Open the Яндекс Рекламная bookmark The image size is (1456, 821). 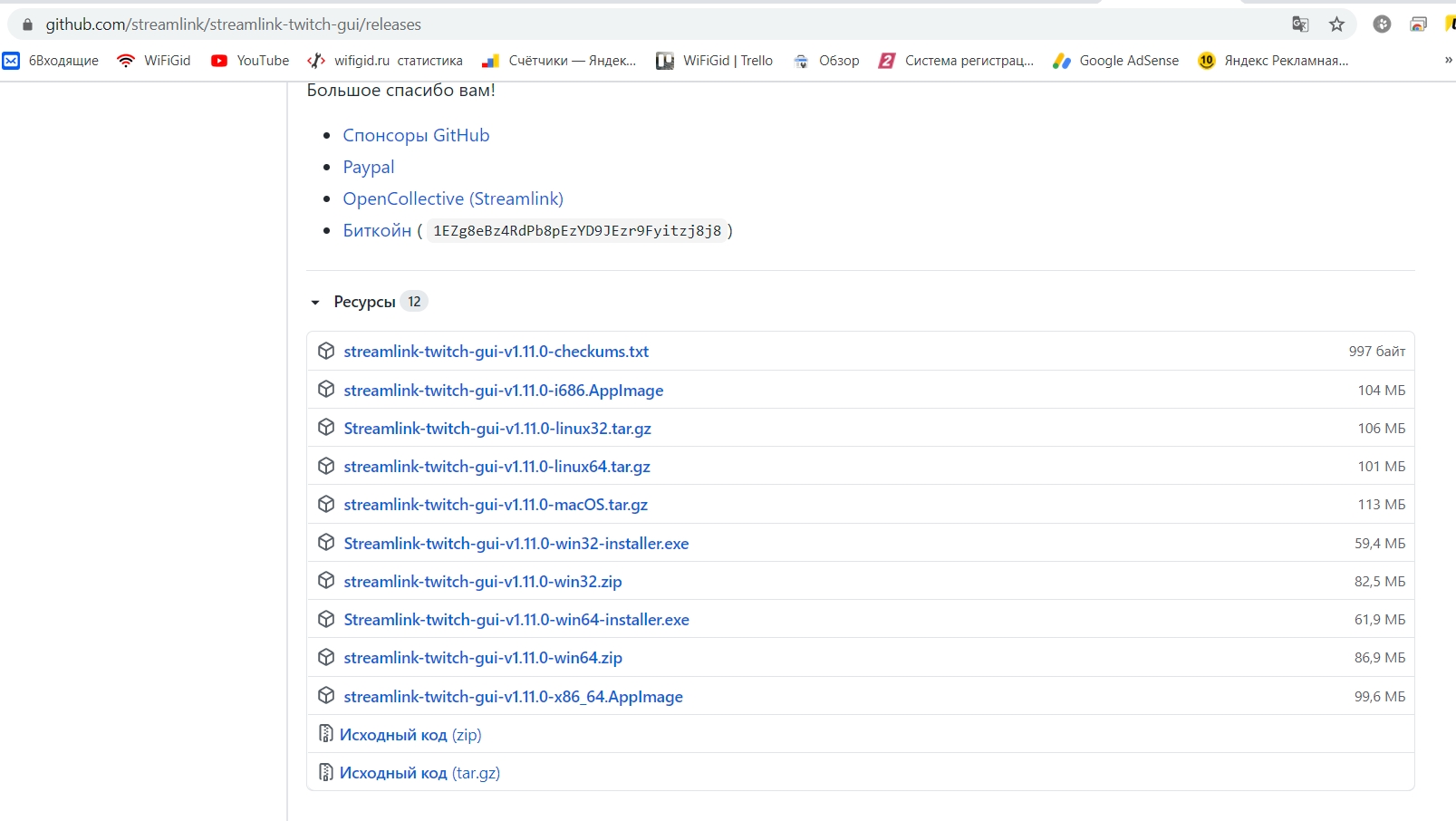point(1274,61)
